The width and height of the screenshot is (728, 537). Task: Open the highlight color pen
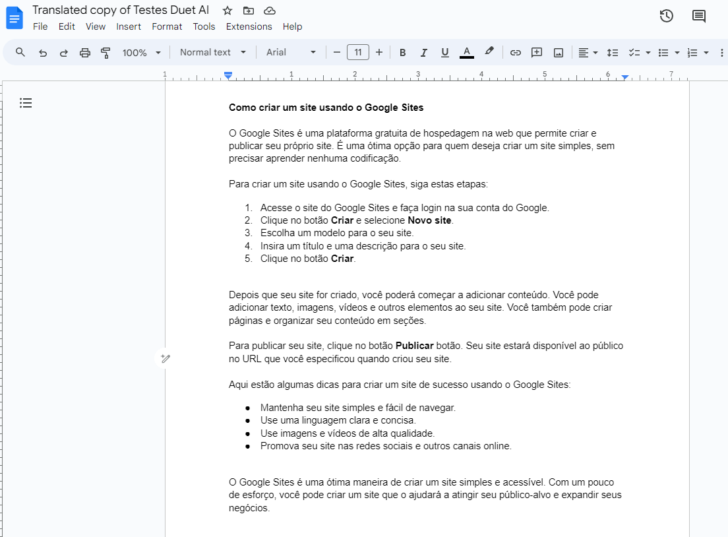tap(489, 52)
